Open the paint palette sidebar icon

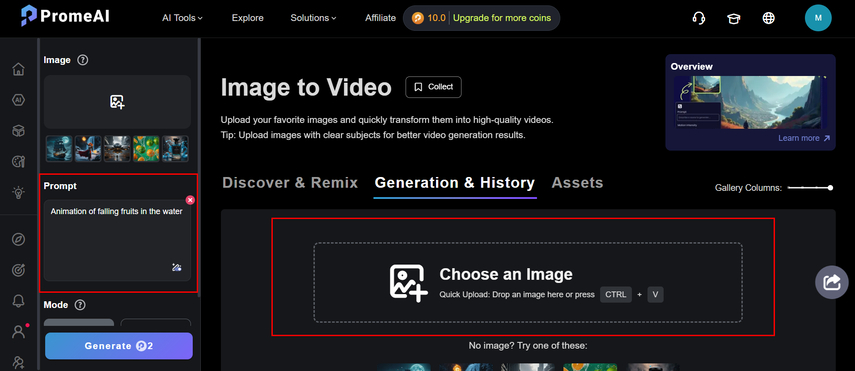coord(19,161)
